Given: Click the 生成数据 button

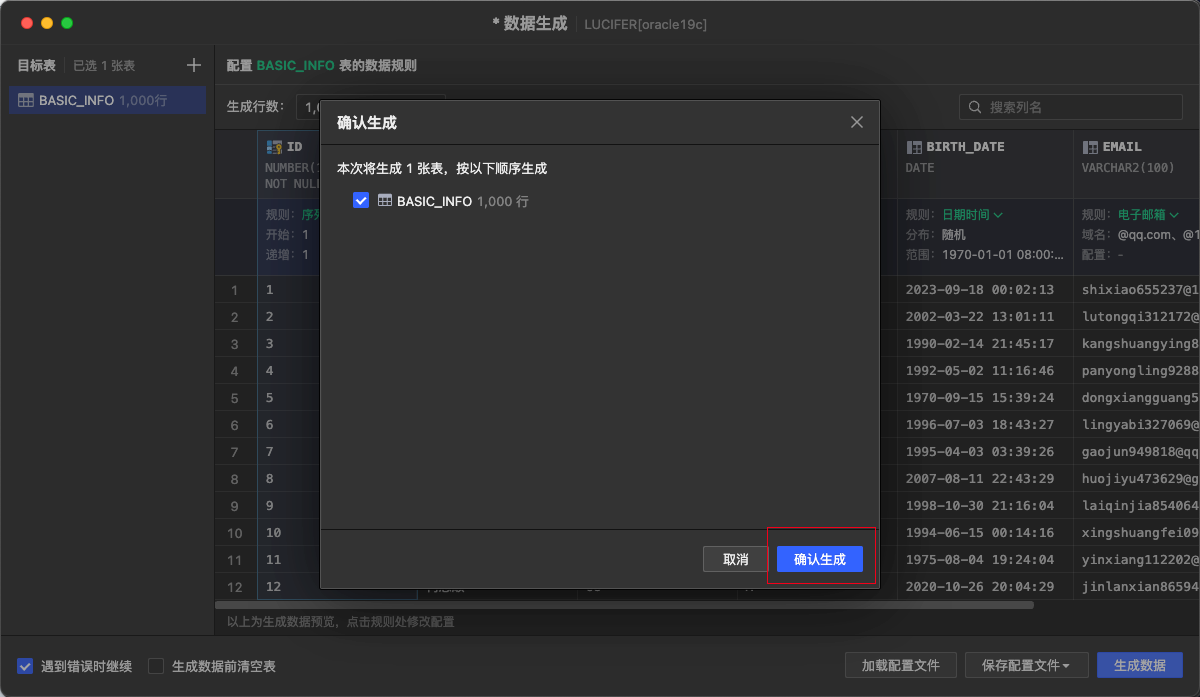Looking at the screenshot, I should [1140, 665].
